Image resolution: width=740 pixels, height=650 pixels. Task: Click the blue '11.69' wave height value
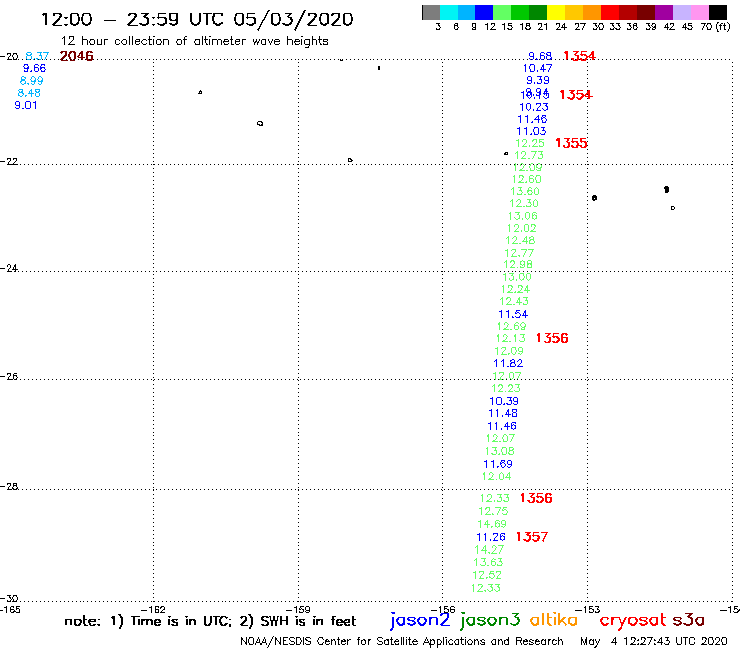pos(498,464)
